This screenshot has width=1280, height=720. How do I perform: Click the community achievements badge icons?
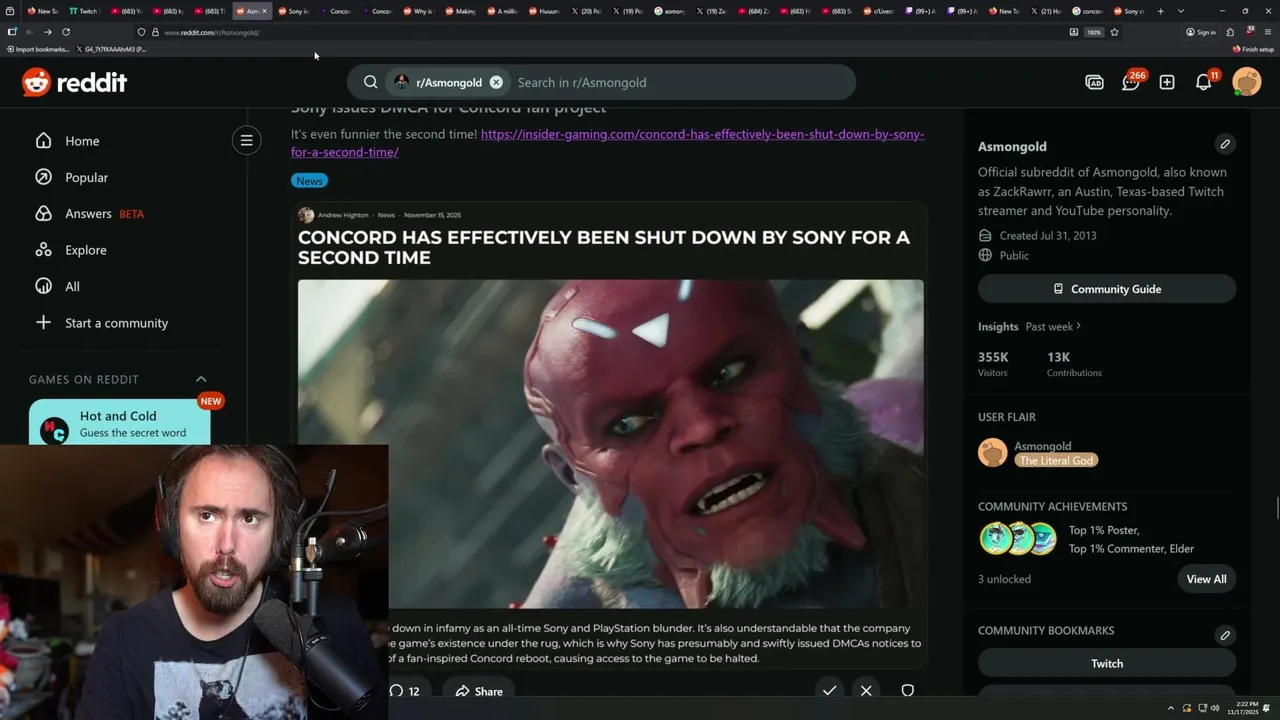pos(1018,538)
